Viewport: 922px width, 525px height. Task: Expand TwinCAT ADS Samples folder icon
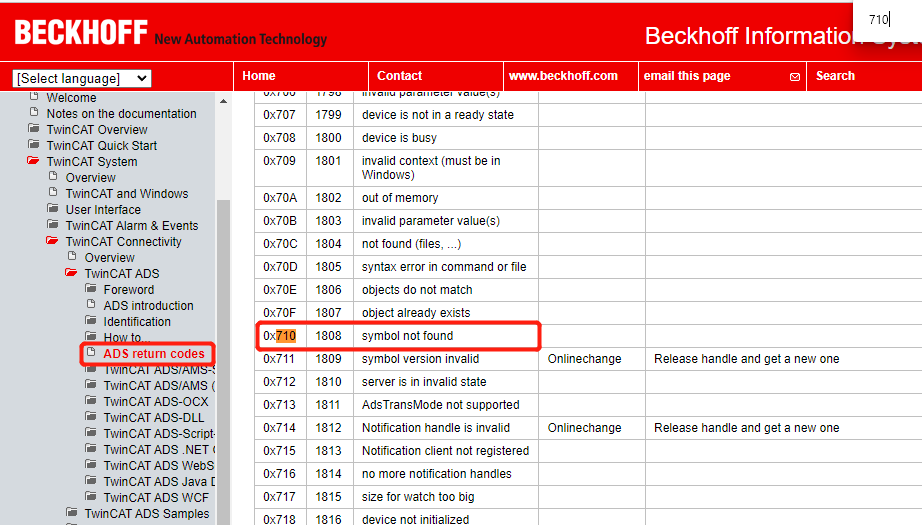72,511
